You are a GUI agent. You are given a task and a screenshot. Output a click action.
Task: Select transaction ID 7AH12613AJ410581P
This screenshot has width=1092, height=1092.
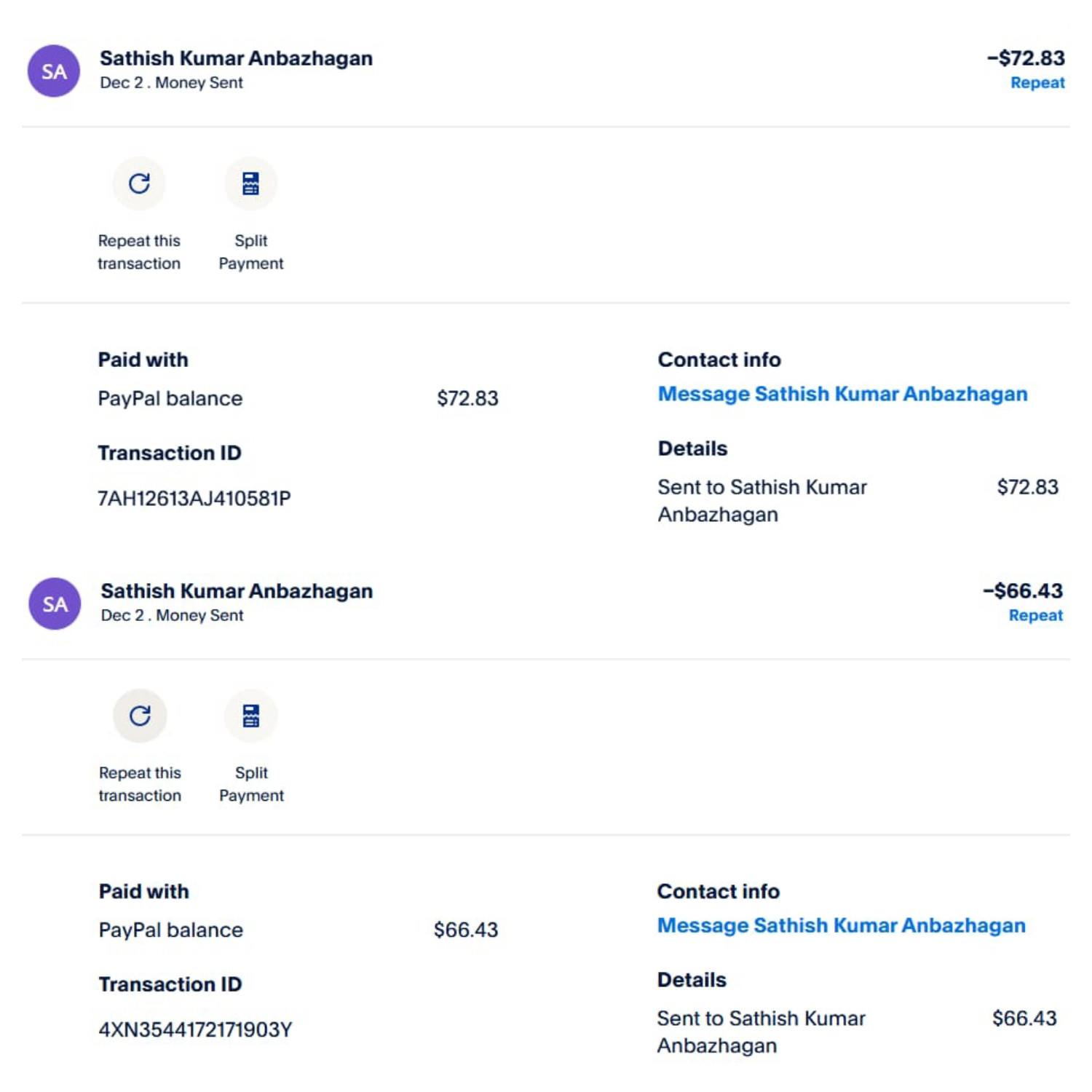[x=194, y=499]
